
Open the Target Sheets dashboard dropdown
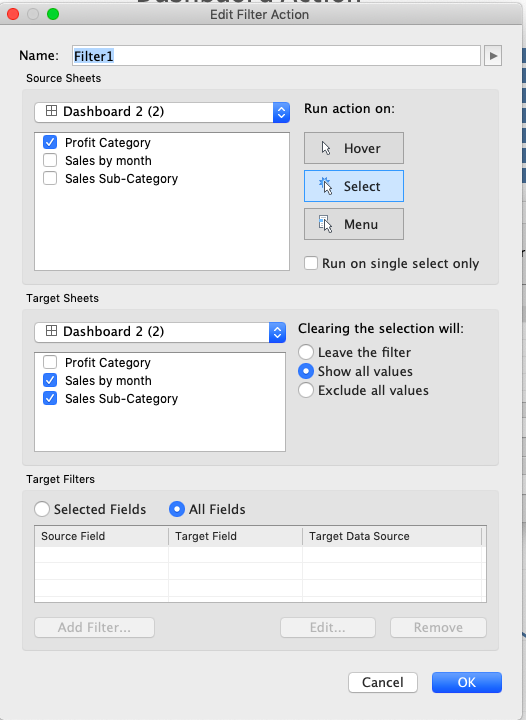160,332
